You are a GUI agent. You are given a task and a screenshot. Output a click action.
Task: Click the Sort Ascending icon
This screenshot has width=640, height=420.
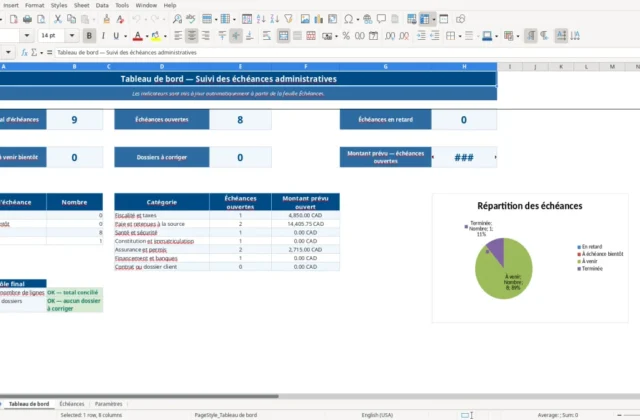pos(261,19)
